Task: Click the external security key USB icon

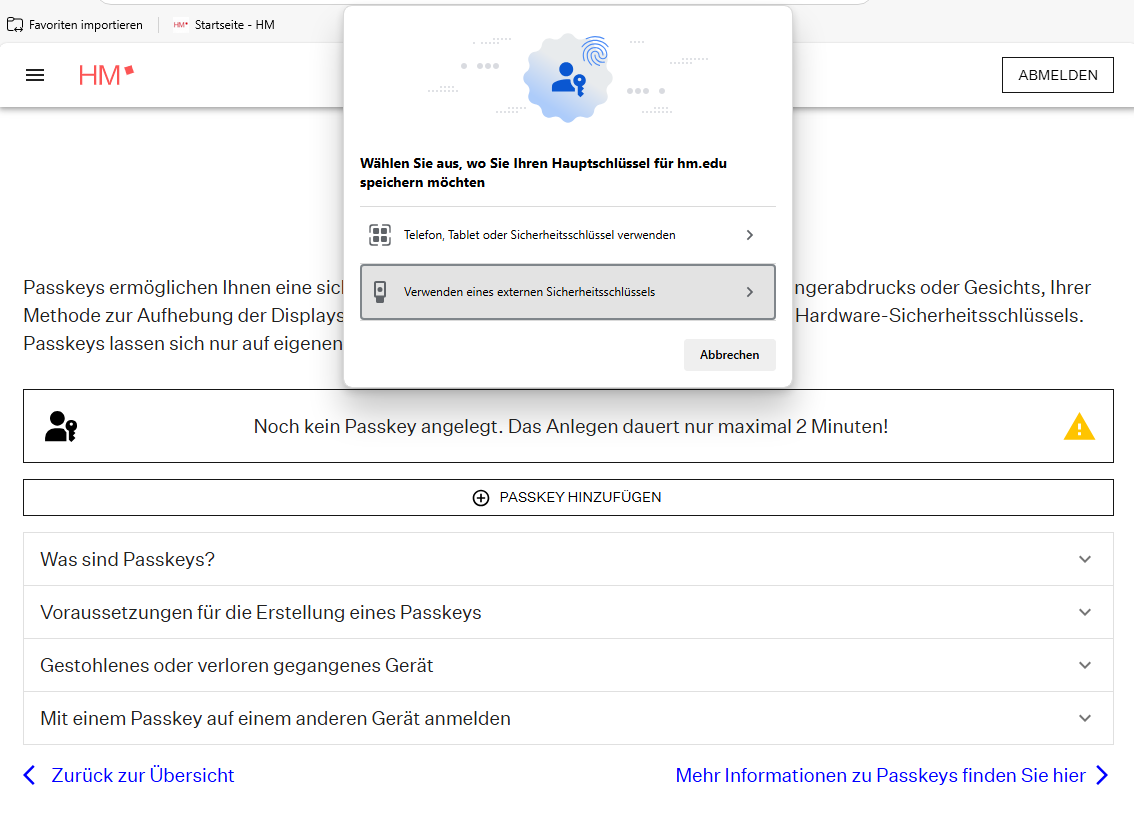Action: click(380, 292)
